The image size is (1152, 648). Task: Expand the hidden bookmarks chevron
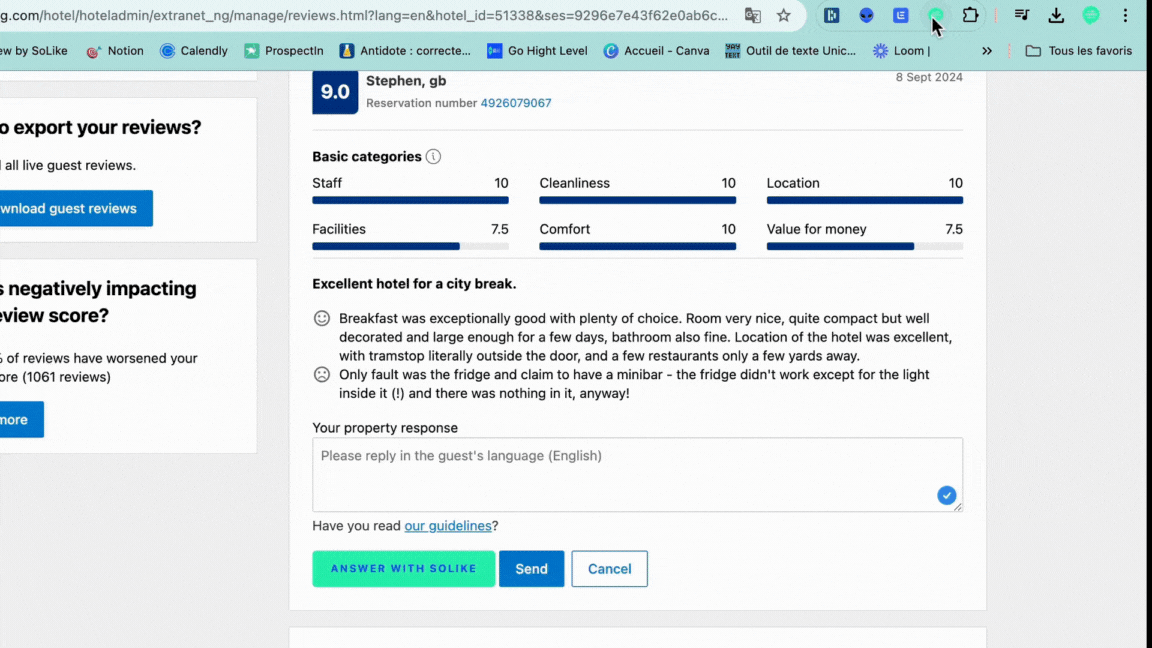click(x=987, y=51)
